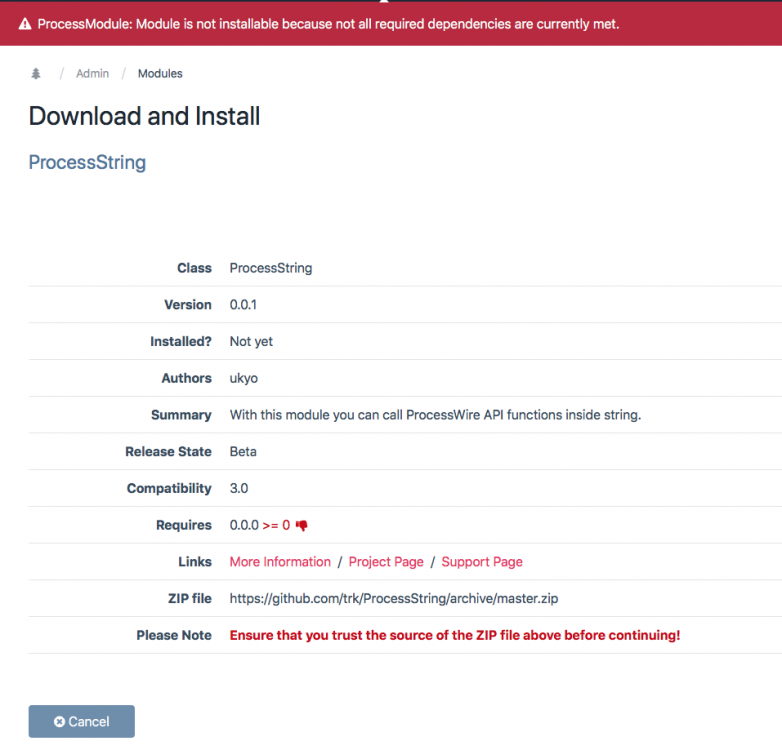Click the 'Not yet' installed status

(251, 341)
